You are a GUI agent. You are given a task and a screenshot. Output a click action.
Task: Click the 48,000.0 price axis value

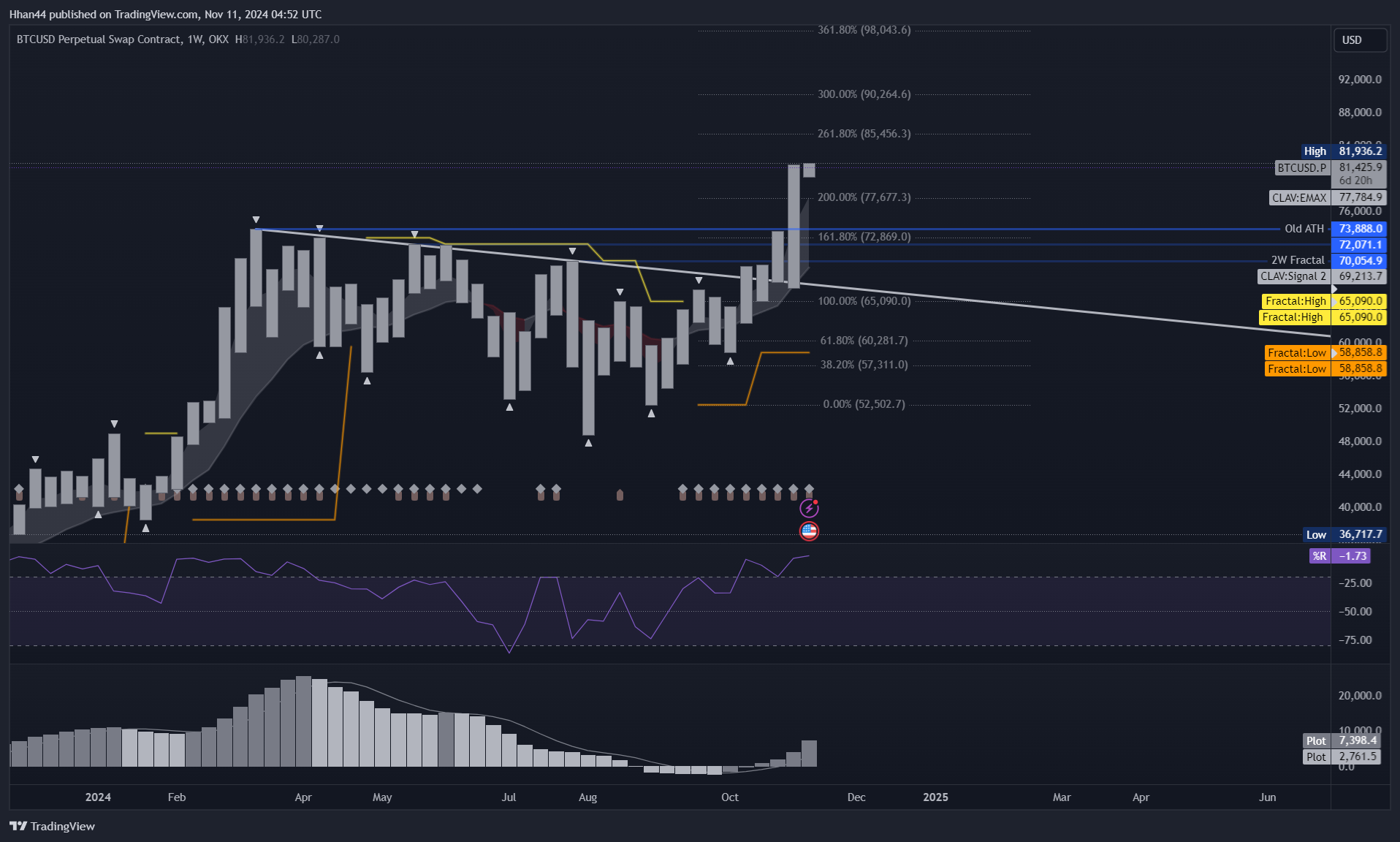1360,441
